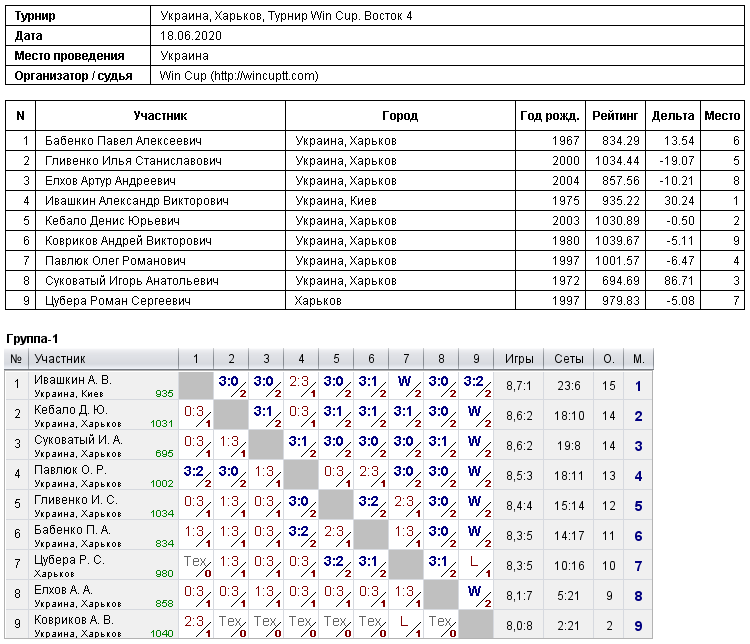The width and height of the screenshot is (750, 644).
Task: Click Ковриков's 2:3 result against Ивашкин
Action: (196, 625)
